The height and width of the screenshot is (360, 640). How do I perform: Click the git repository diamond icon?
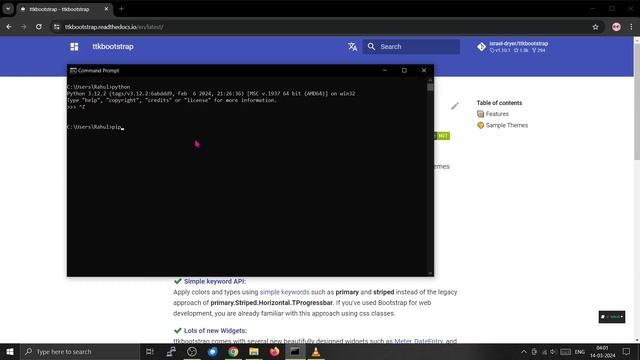click(481, 47)
